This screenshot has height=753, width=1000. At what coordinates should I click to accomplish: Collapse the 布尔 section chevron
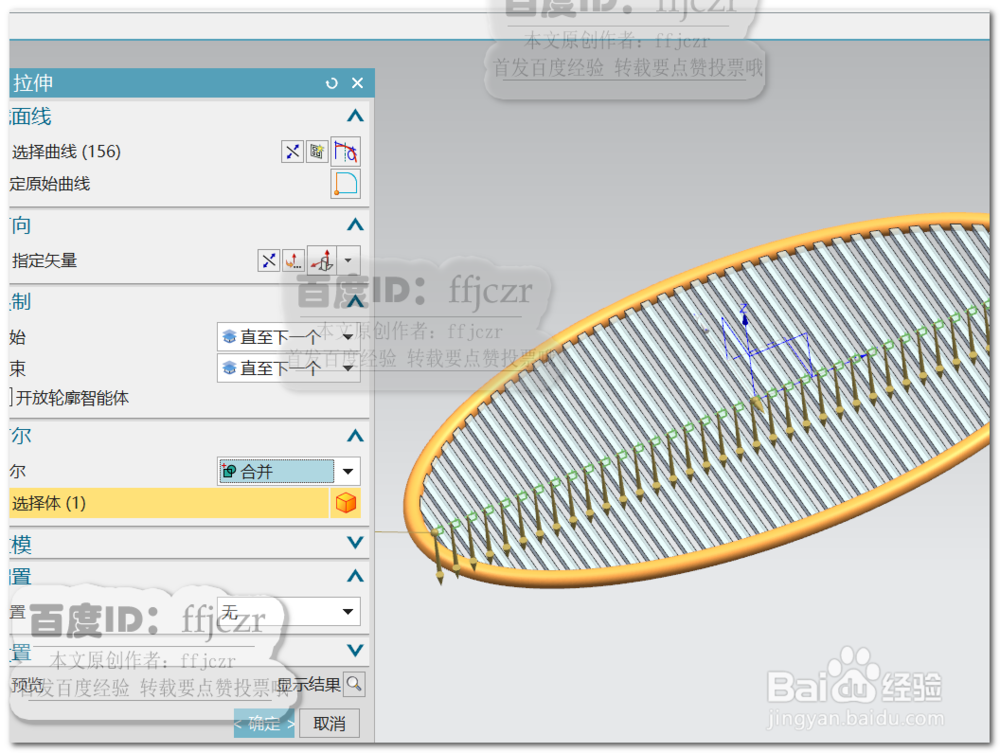(x=355, y=436)
